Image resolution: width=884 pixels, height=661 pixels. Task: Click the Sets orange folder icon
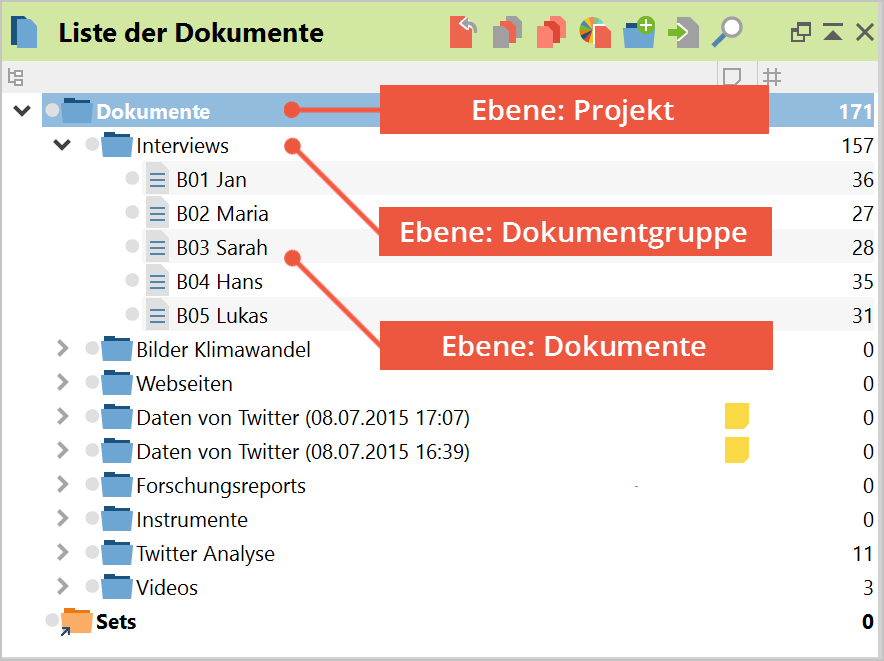[x=76, y=620]
